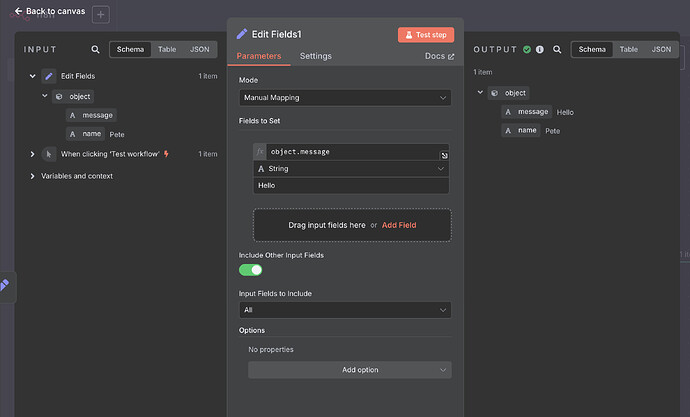The height and width of the screenshot is (417, 690).
Task: Click the '1 item' count in OUTPUT
Action: coord(483,72)
